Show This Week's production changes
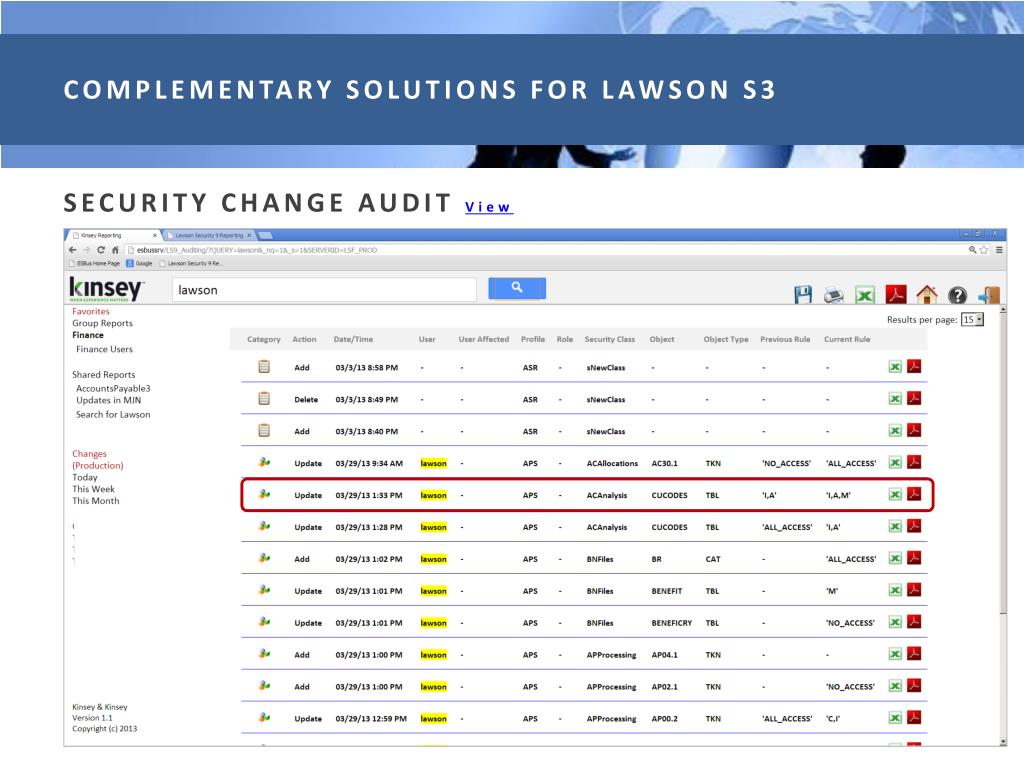1024x768 pixels. coord(93,489)
